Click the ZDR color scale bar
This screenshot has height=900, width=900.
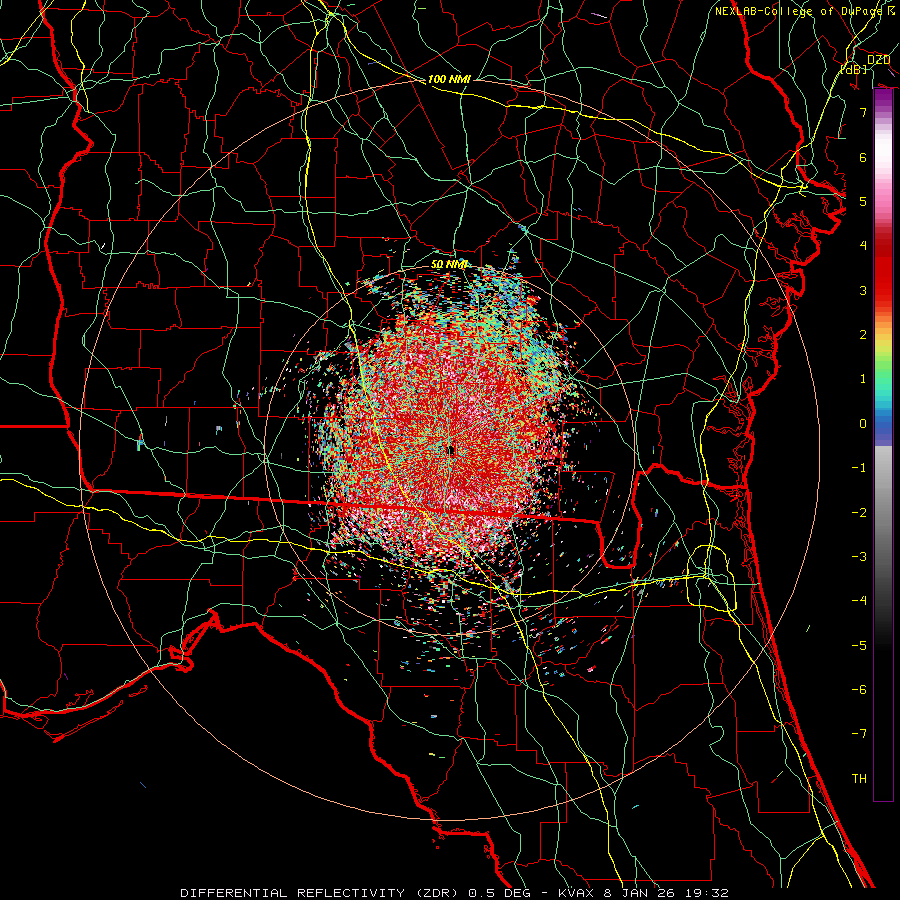coord(883,445)
